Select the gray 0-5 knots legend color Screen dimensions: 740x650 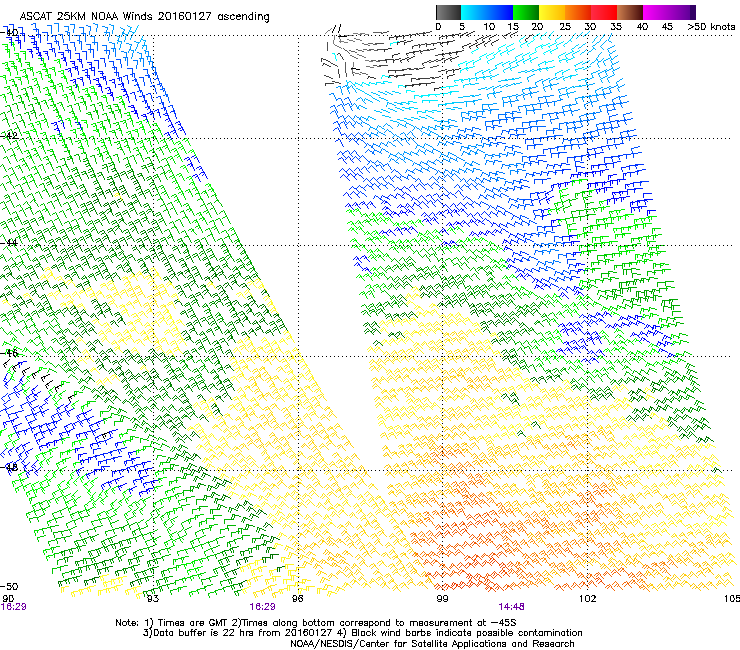[448, 12]
